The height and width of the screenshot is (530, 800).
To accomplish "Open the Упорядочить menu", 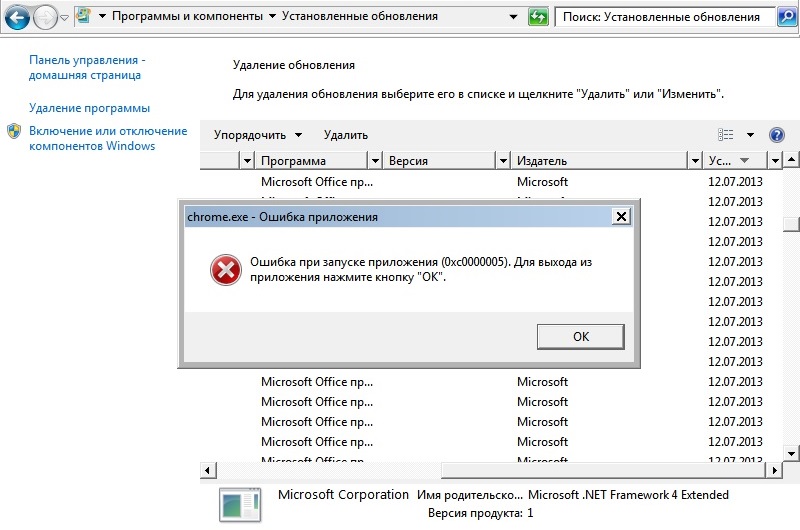I will coord(258,135).
